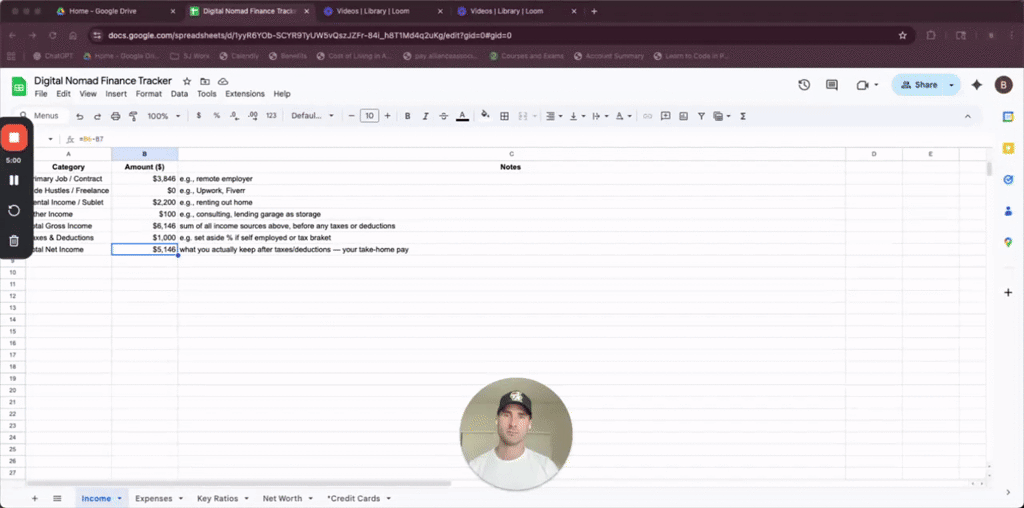Collapse the toolbar with the chevron

(x=967, y=116)
